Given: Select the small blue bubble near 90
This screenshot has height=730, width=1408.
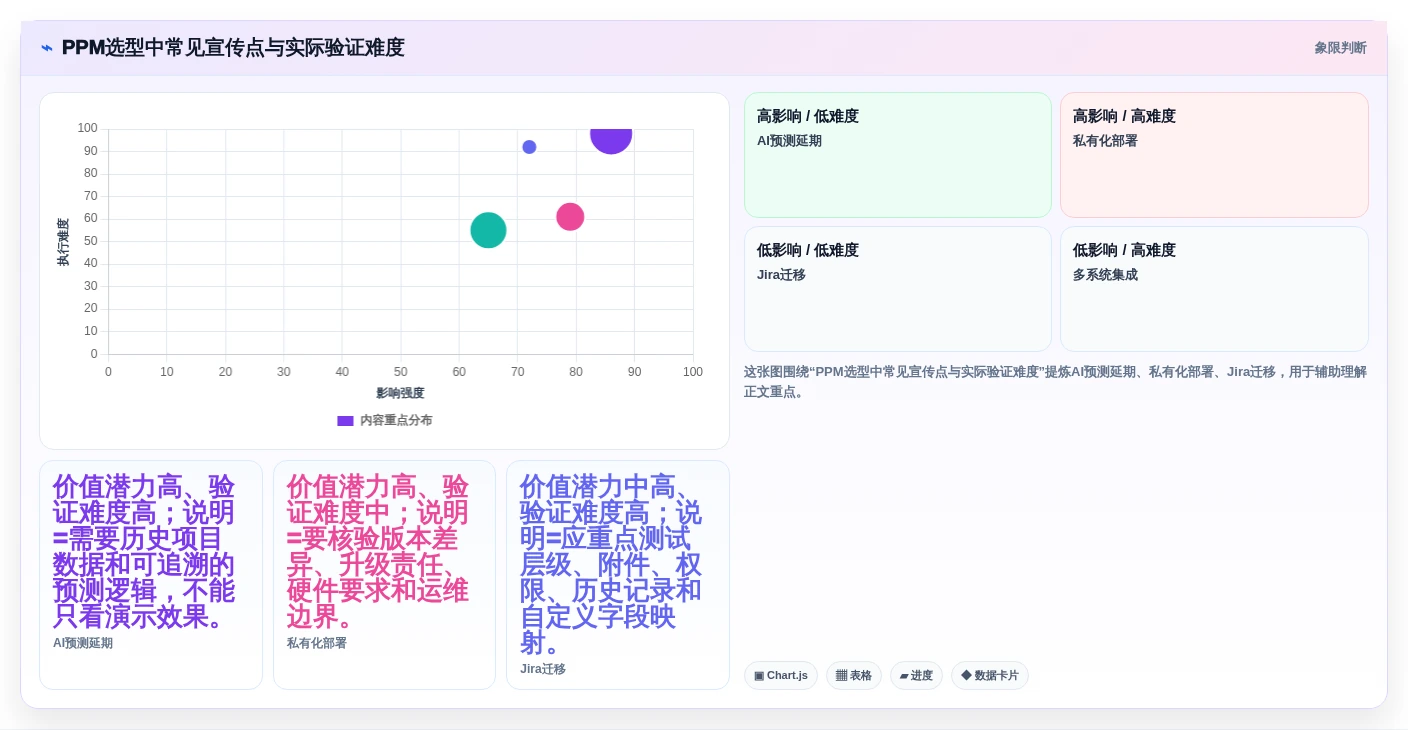Looking at the screenshot, I should [x=529, y=147].
